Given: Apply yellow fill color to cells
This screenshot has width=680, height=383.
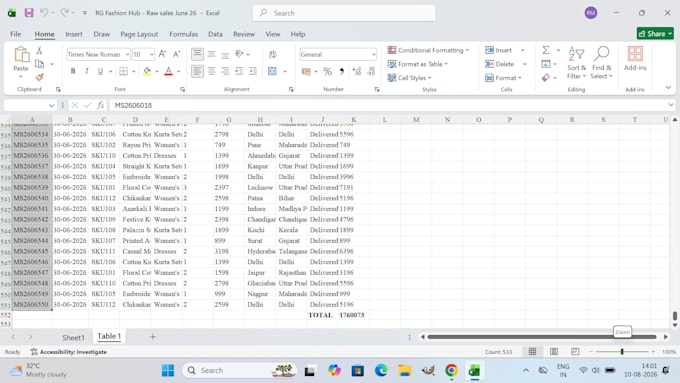Looking at the screenshot, I should point(147,71).
